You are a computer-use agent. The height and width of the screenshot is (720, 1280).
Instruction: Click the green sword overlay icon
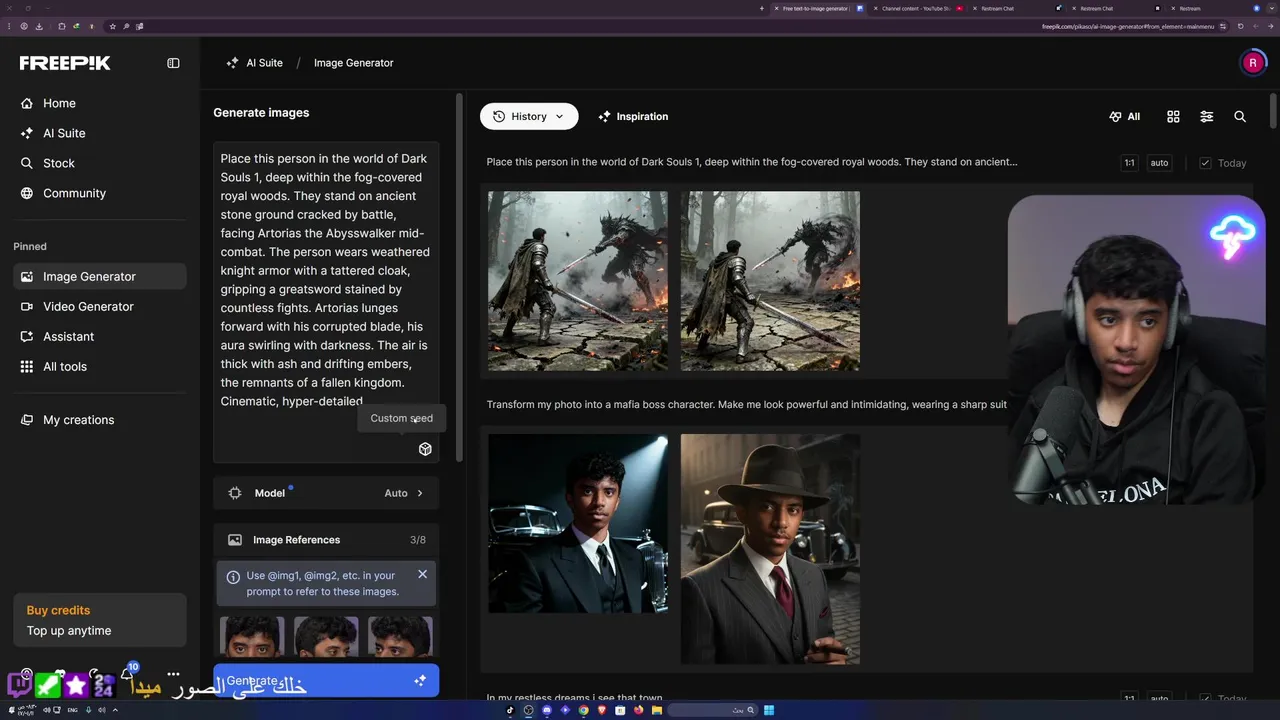pos(47,685)
